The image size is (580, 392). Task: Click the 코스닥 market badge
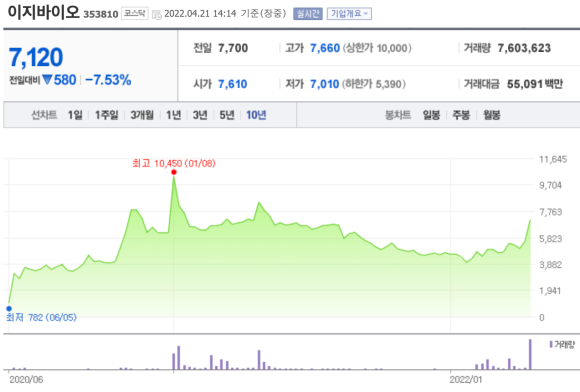tap(135, 14)
